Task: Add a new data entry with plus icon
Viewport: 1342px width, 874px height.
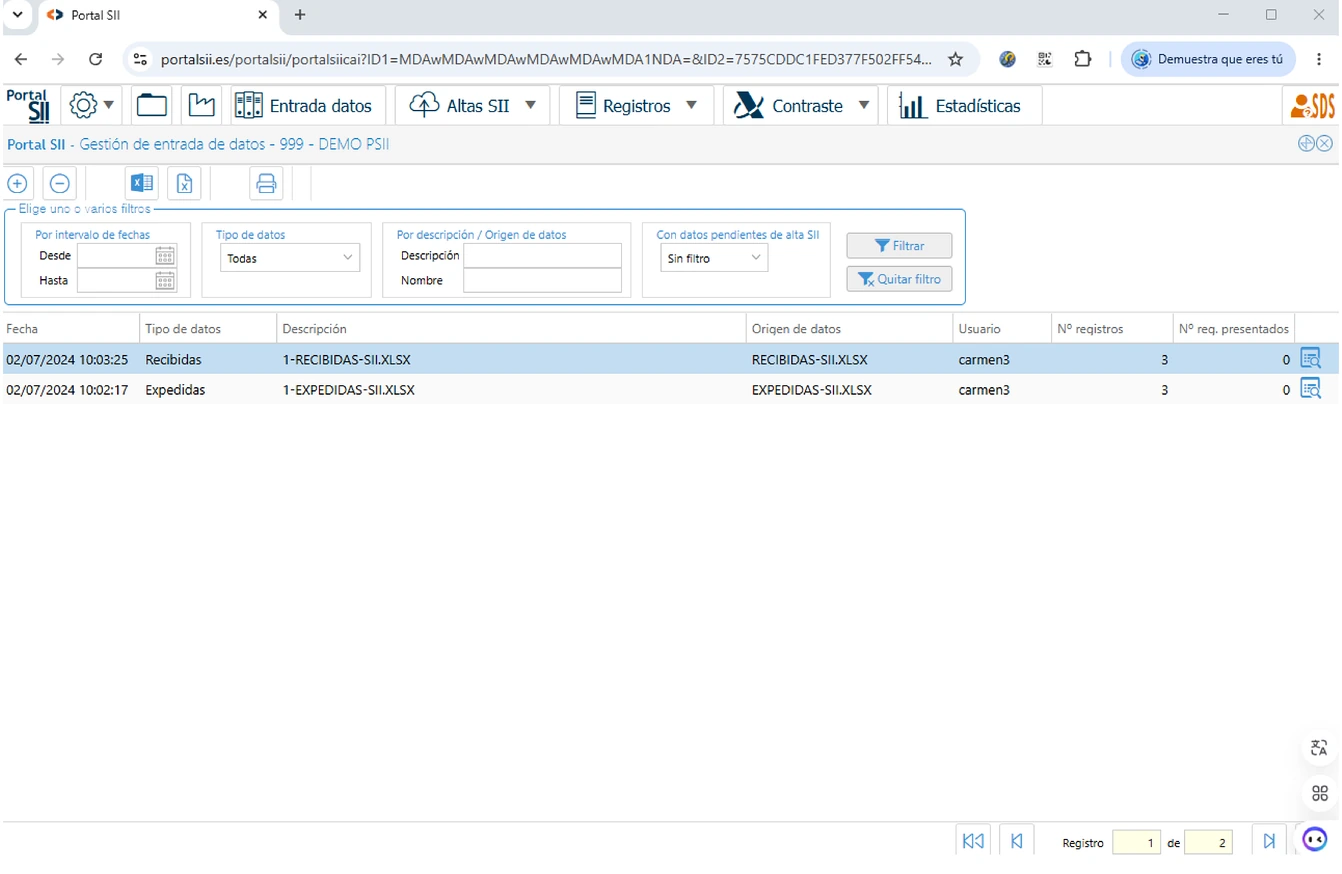Action: click(x=17, y=183)
